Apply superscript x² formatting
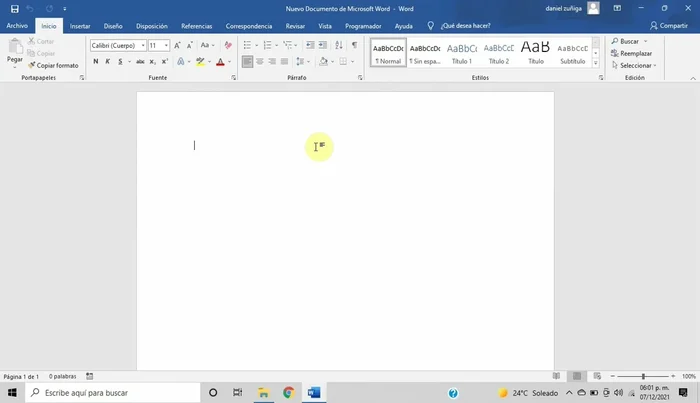The height and width of the screenshot is (403, 700). pyautogui.click(x=165, y=62)
